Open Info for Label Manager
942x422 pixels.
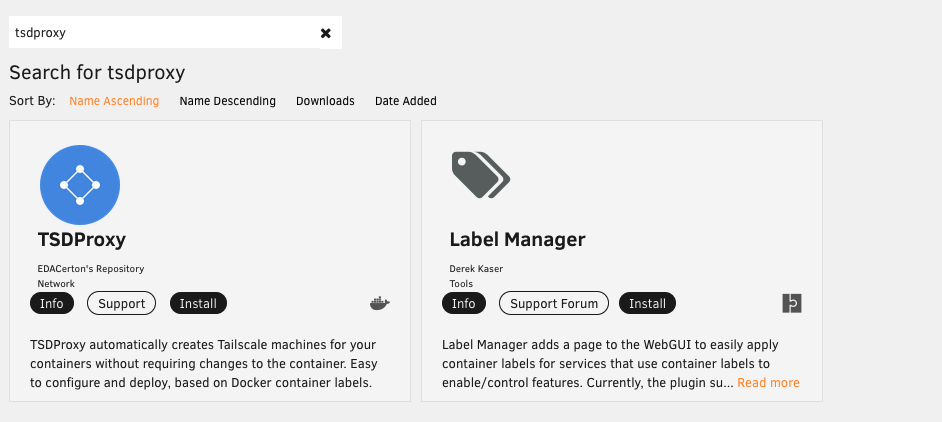464,303
